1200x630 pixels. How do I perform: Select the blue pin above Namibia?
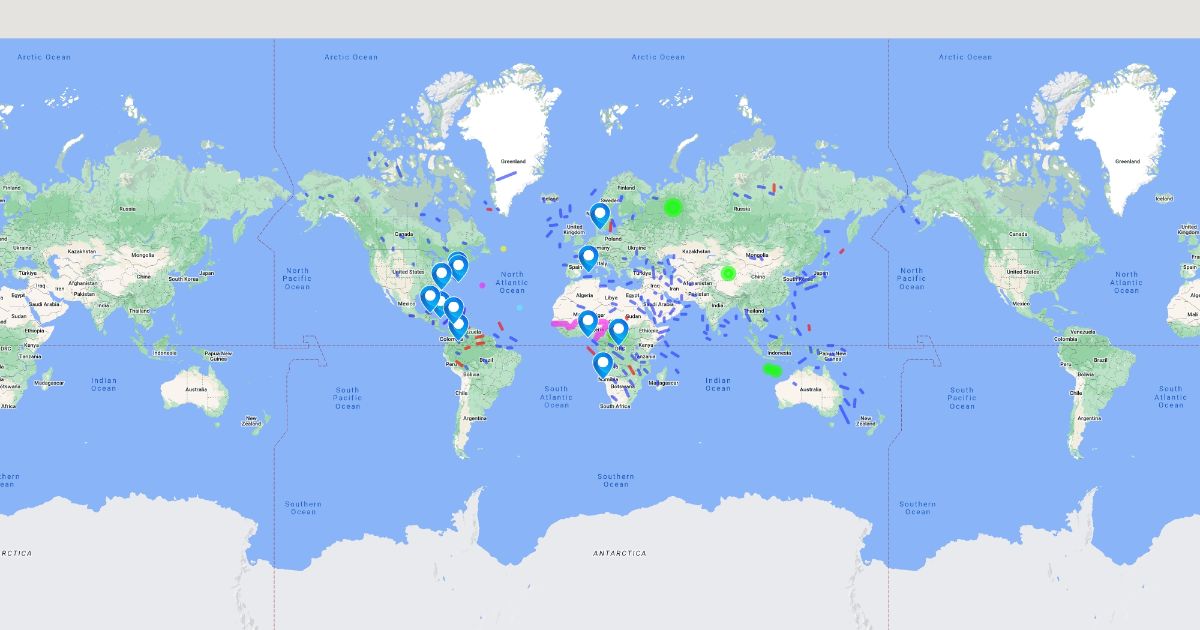tap(603, 365)
